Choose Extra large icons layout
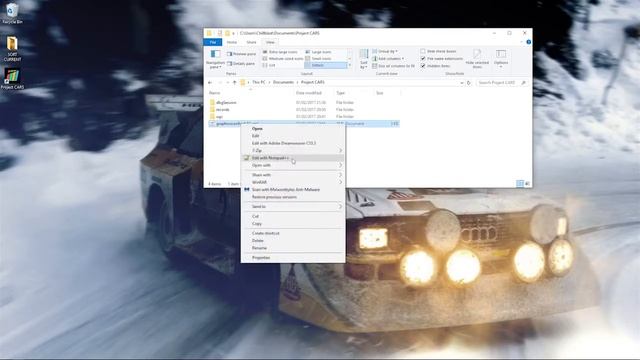640x360 pixels. [x=280, y=52]
